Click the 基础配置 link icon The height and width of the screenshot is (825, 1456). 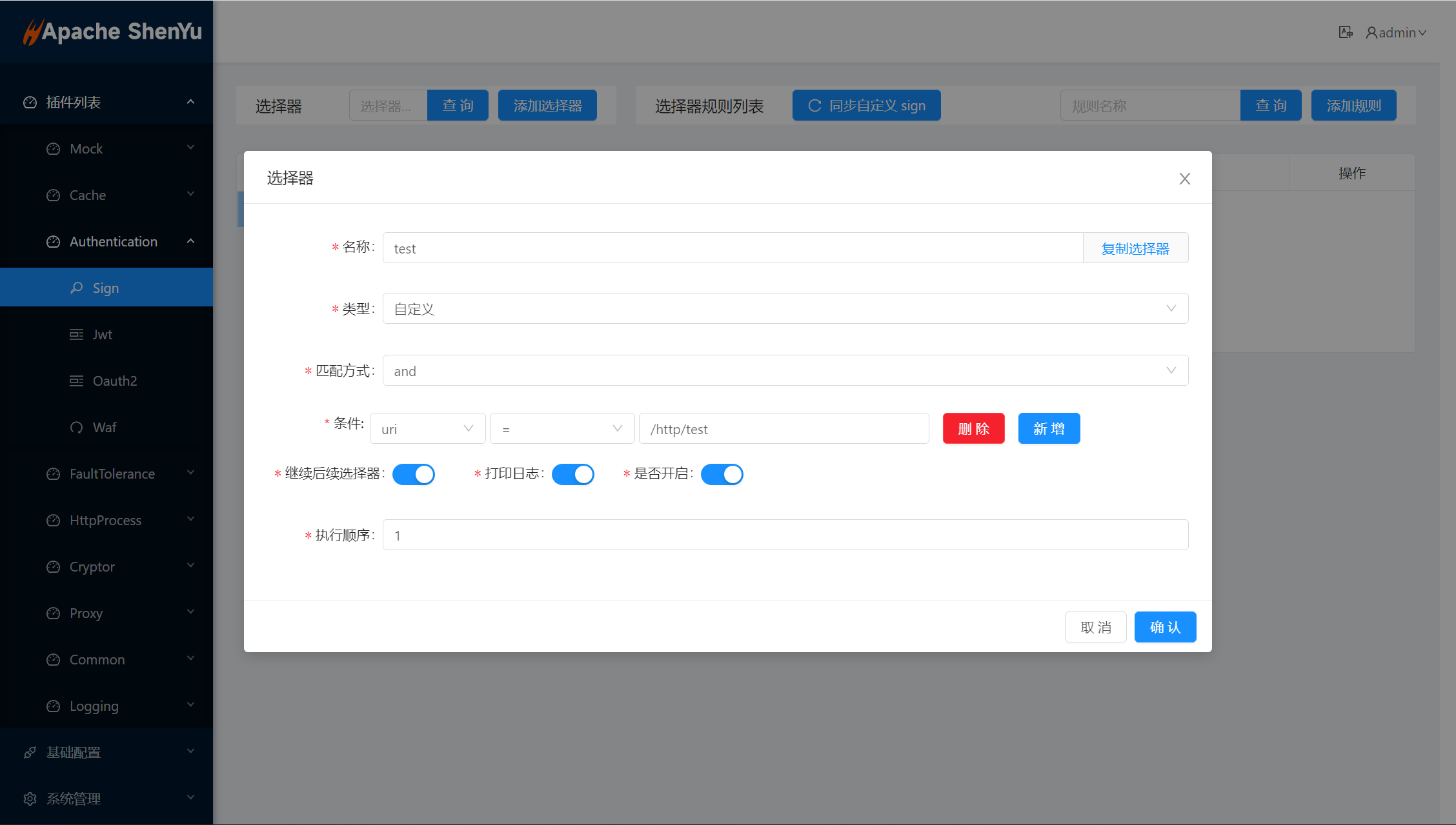[30, 752]
